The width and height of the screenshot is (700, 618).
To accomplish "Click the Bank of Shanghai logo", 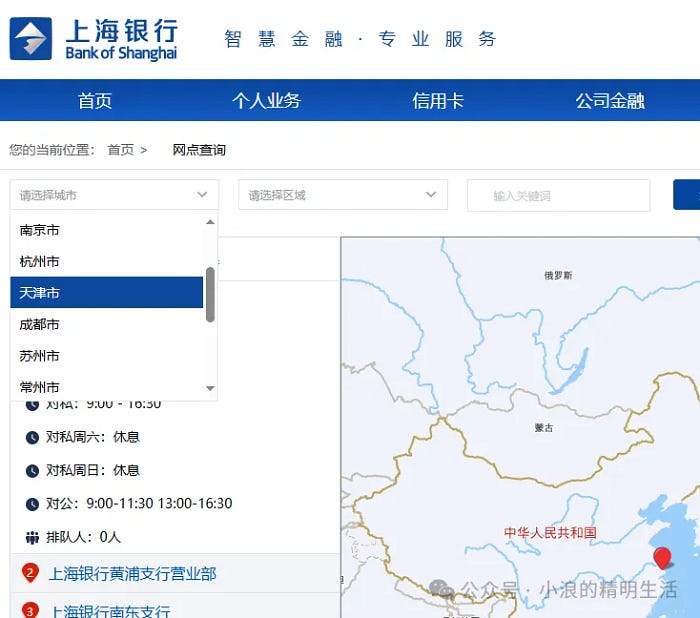I will [x=94, y=39].
